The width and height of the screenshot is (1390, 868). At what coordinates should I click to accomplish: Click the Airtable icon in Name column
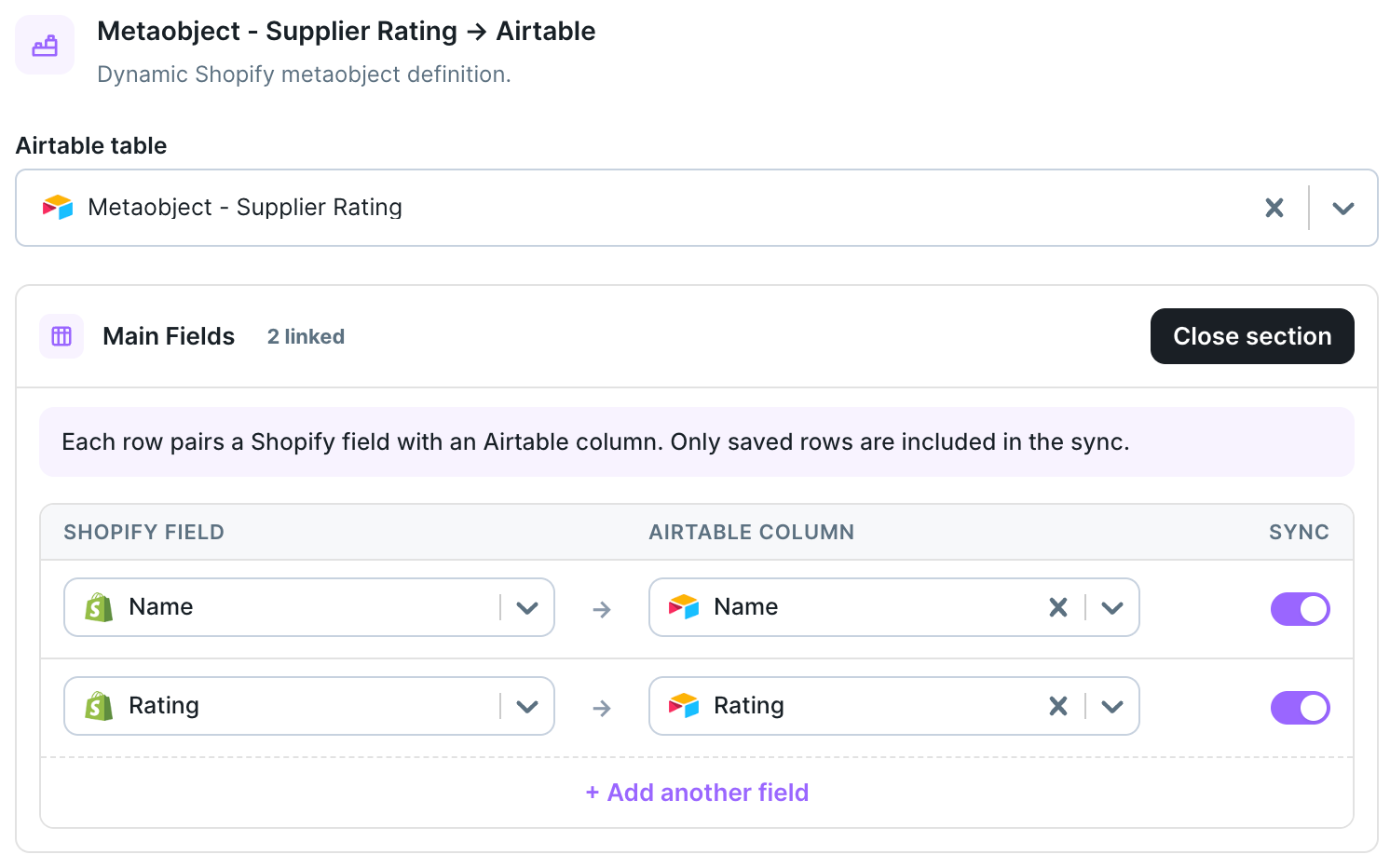coord(684,607)
